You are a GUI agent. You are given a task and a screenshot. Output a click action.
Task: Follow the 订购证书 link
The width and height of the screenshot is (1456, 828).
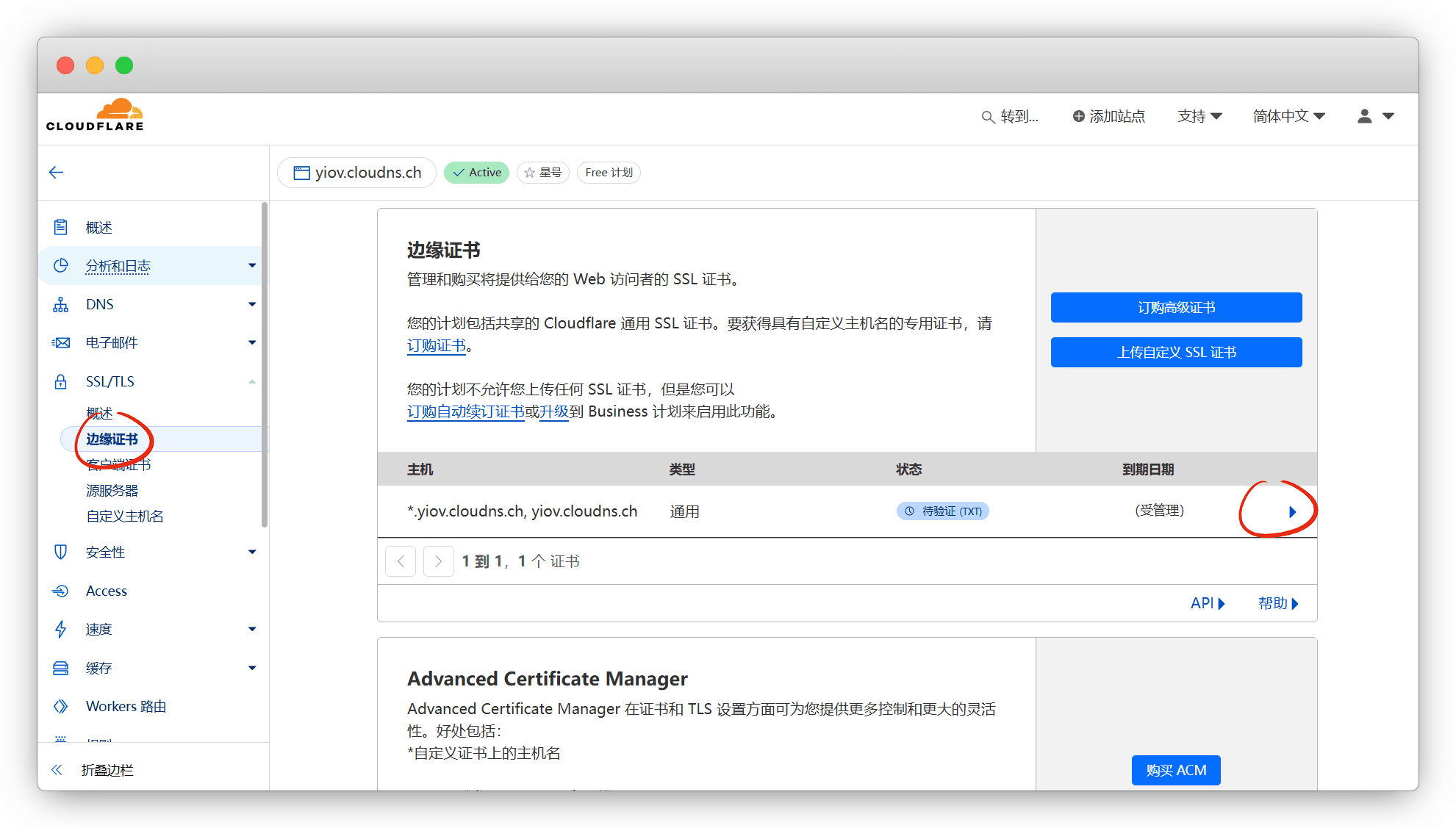[437, 345]
